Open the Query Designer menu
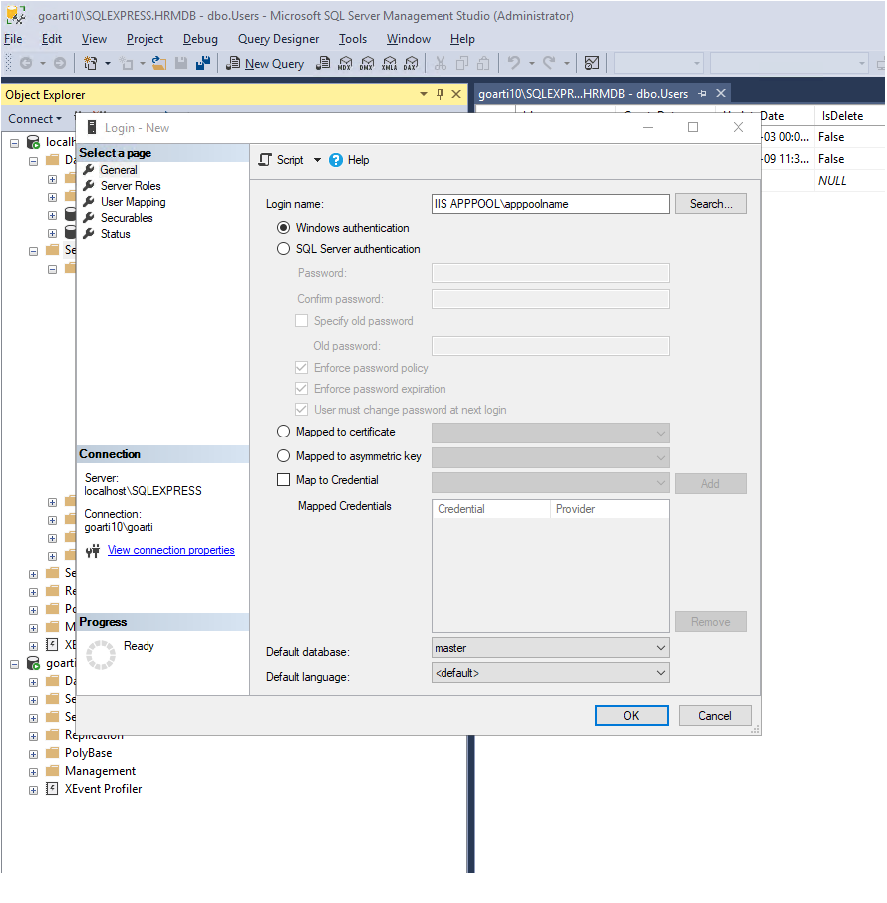This screenshot has height=903, width=887. pyautogui.click(x=278, y=39)
